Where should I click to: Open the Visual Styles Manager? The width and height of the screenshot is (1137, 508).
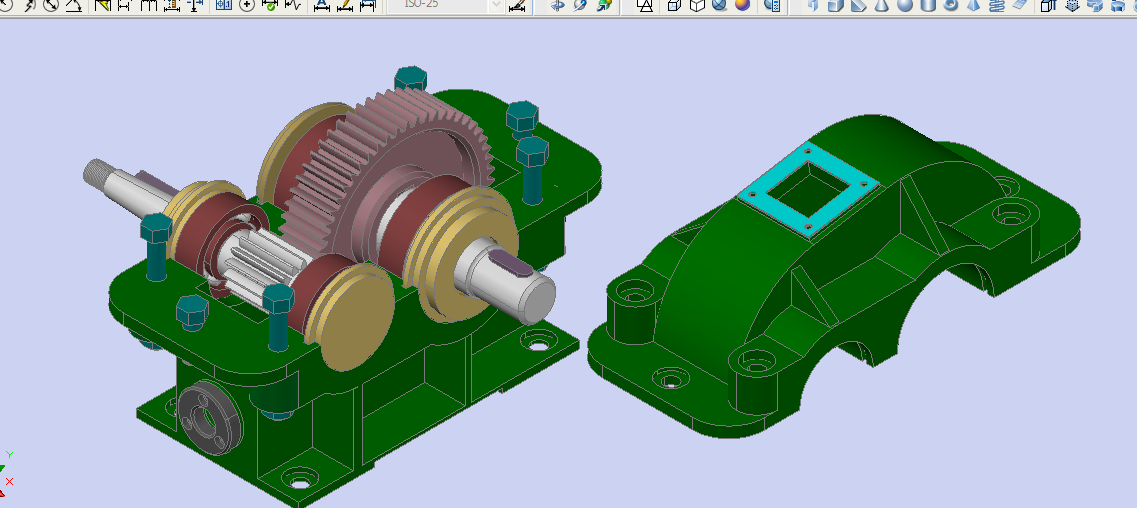coord(773,4)
